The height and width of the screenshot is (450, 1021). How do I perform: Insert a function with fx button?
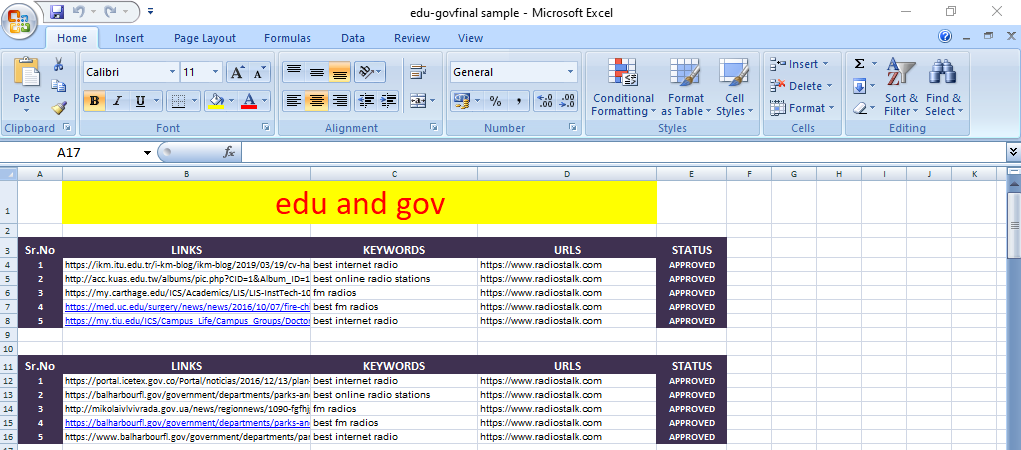(x=229, y=152)
